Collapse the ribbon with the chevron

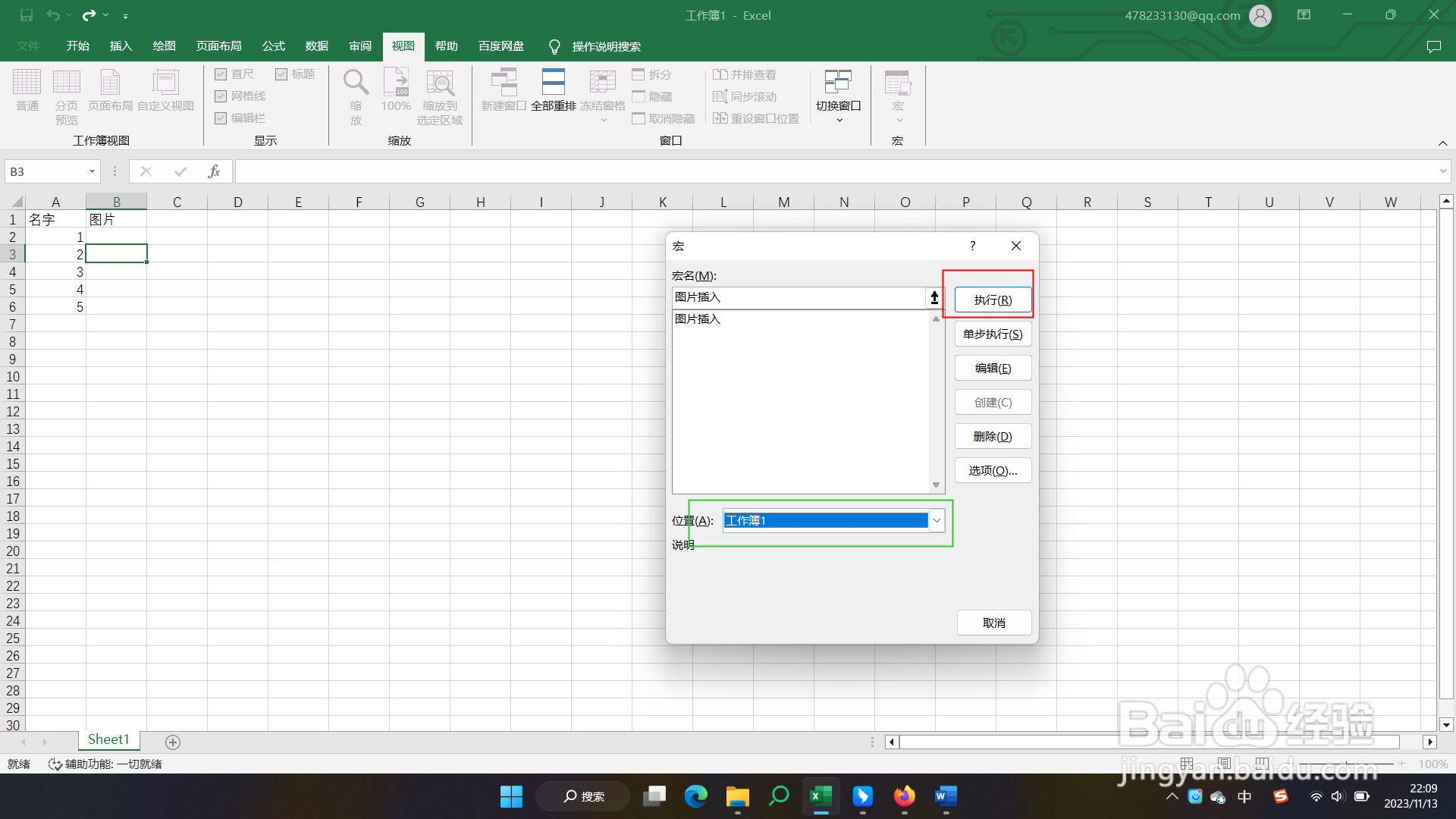click(1442, 143)
